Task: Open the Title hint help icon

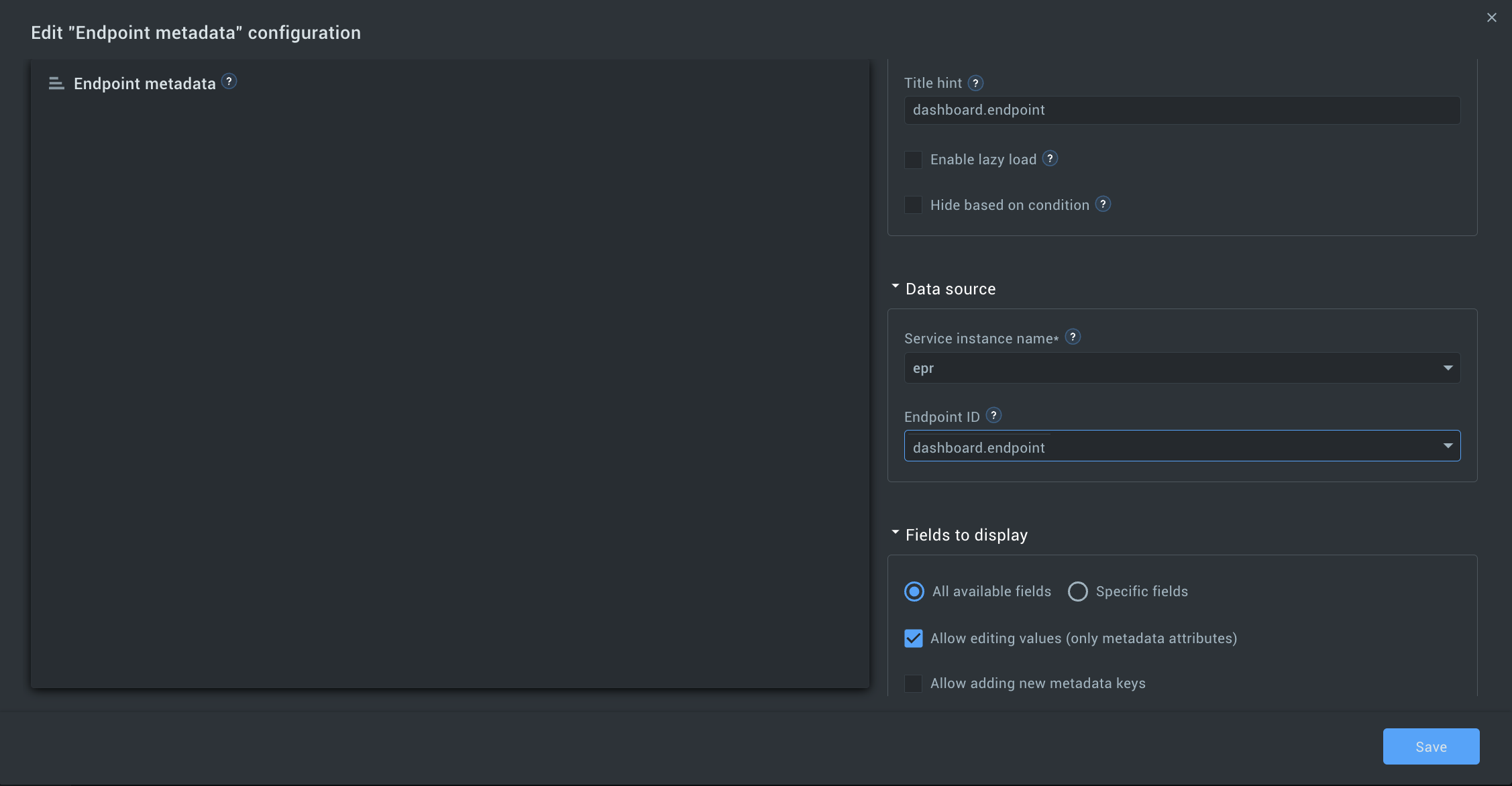Action: click(976, 83)
